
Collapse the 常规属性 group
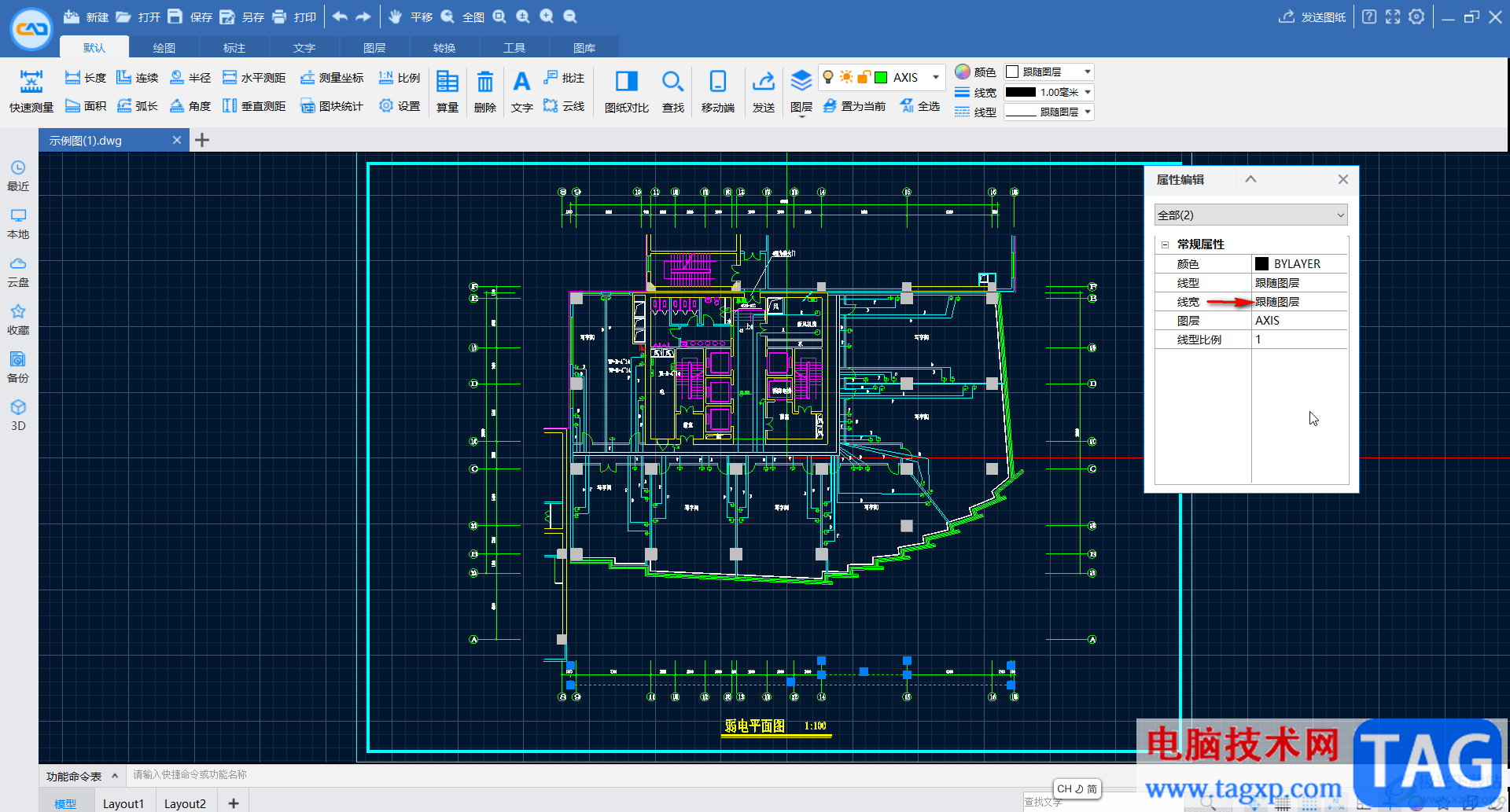pyautogui.click(x=1165, y=244)
